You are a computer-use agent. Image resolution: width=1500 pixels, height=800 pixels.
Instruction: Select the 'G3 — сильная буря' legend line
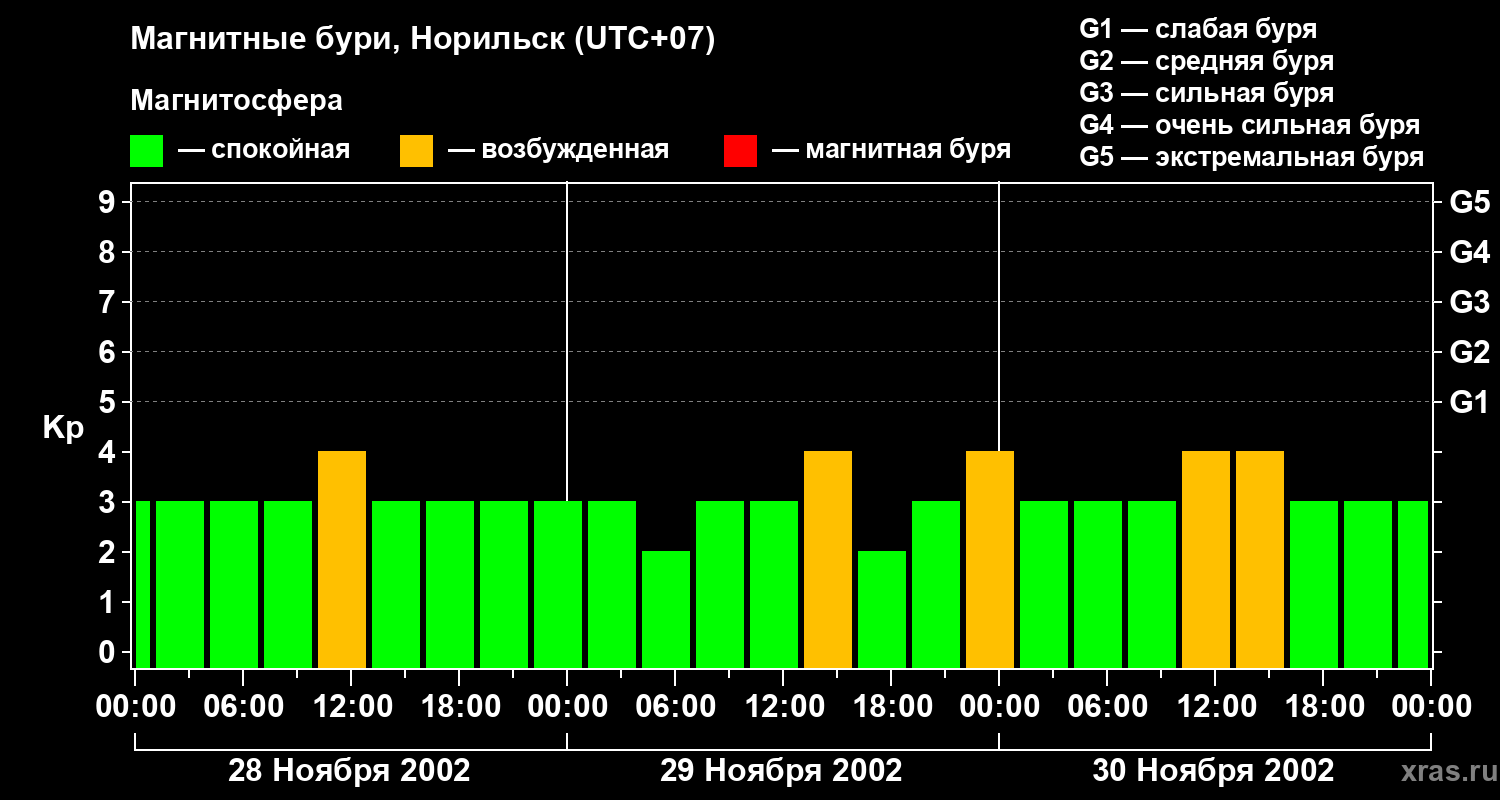1207,93
